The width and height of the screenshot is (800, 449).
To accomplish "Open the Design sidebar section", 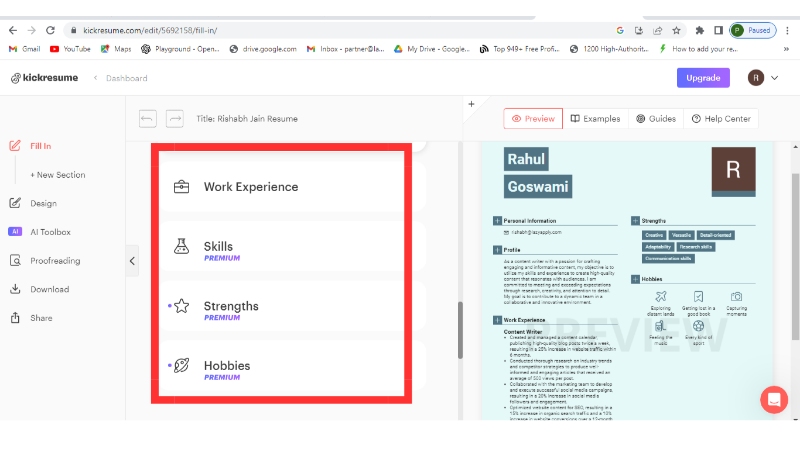I will tap(42, 203).
